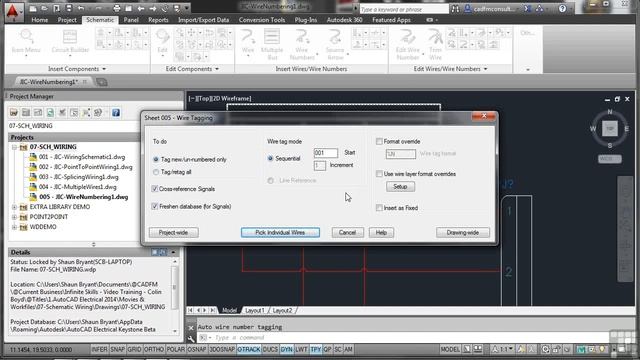
Task: Open the Reports ribbon tab
Action: click(x=158, y=20)
